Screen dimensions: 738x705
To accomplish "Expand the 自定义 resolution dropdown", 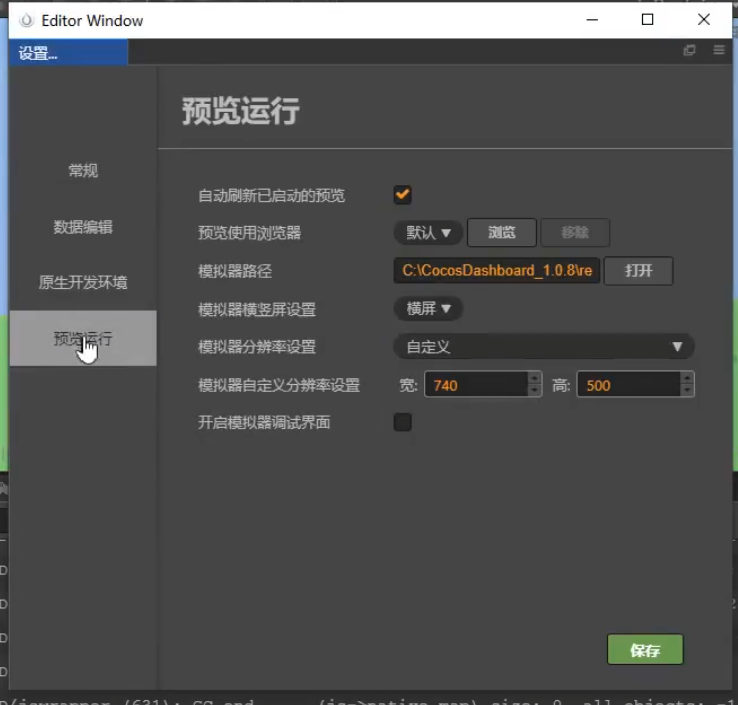I will point(544,347).
